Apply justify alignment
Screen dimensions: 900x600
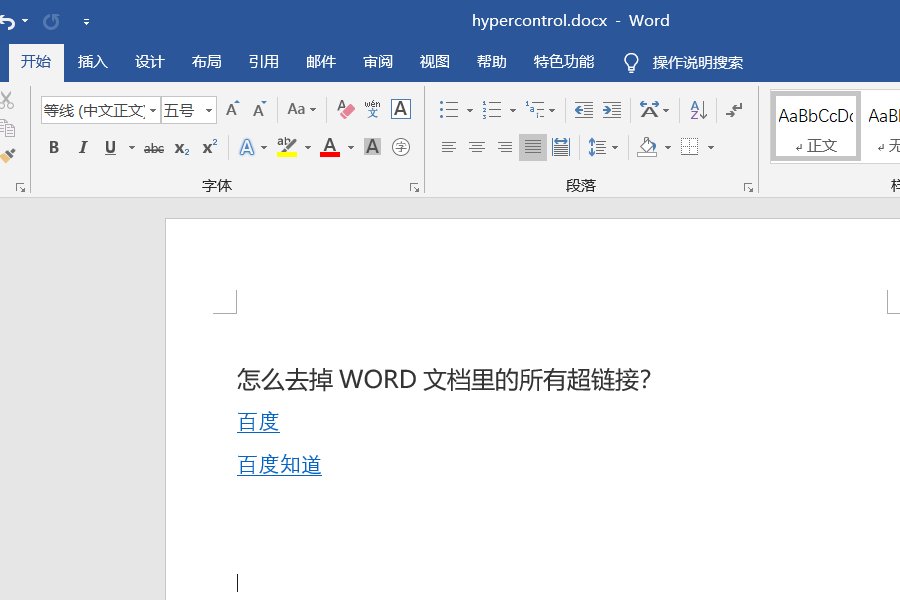point(532,147)
